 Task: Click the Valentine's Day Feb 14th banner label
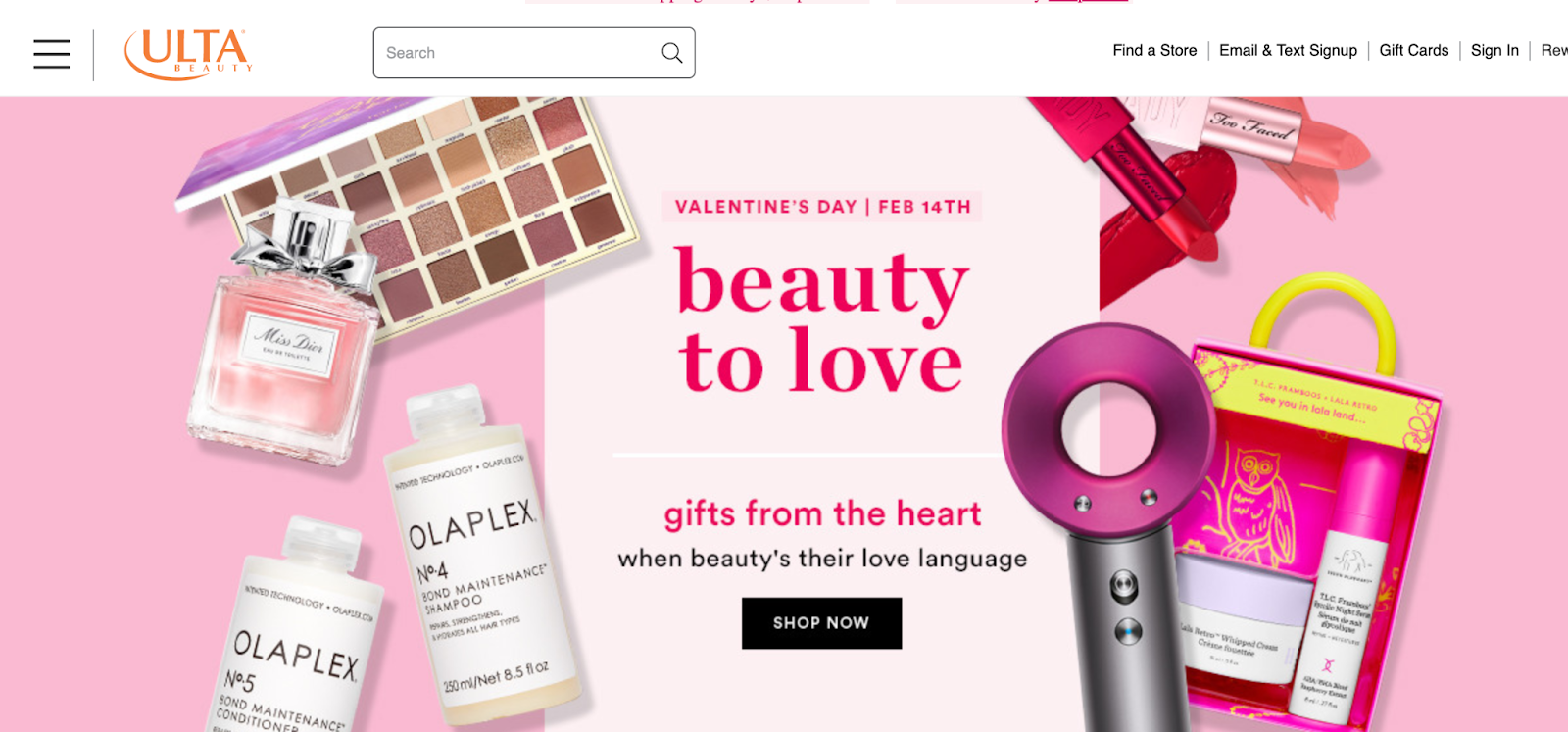pos(822,207)
